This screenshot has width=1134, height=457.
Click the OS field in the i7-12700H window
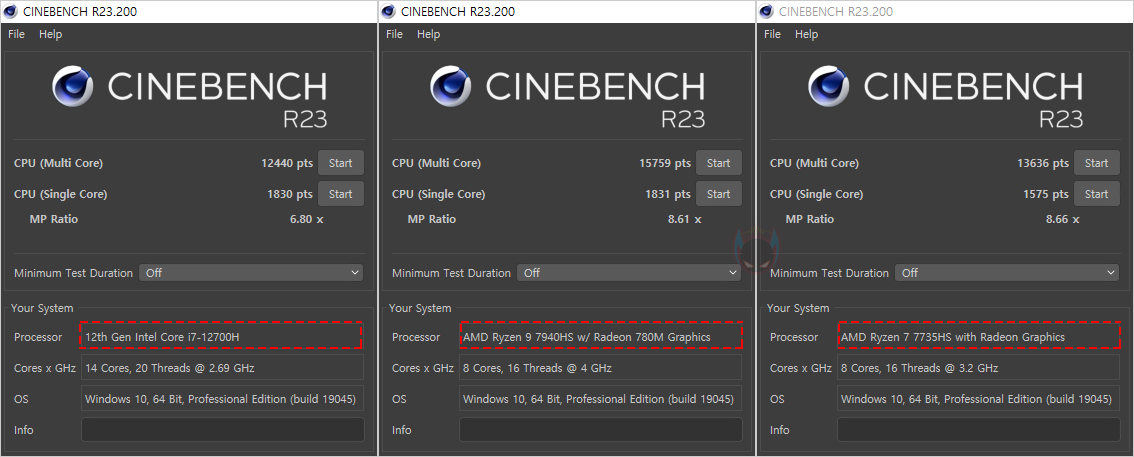tap(223, 398)
